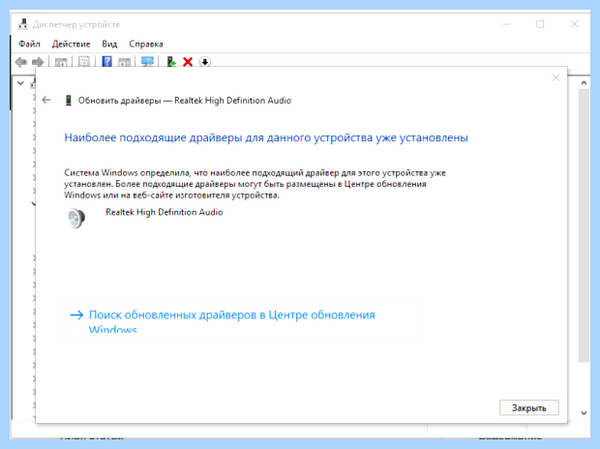The image size is (600, 449).
Task: Click the red X Uninstall device icon
Action: point(188,62)
